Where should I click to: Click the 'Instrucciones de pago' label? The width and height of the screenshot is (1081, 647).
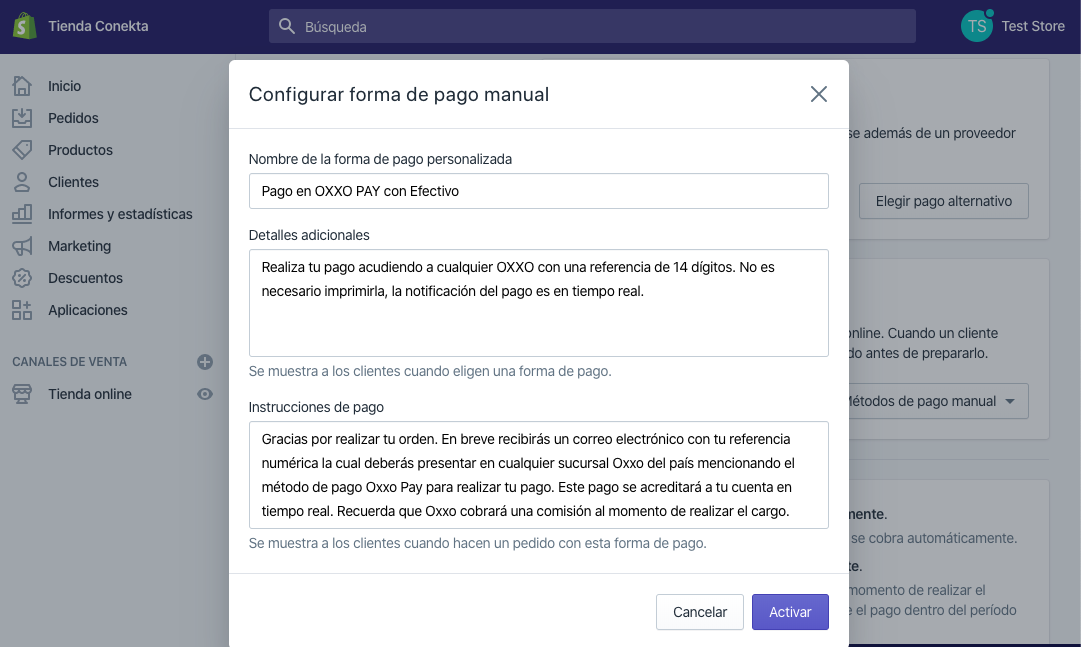click(316, 407)
